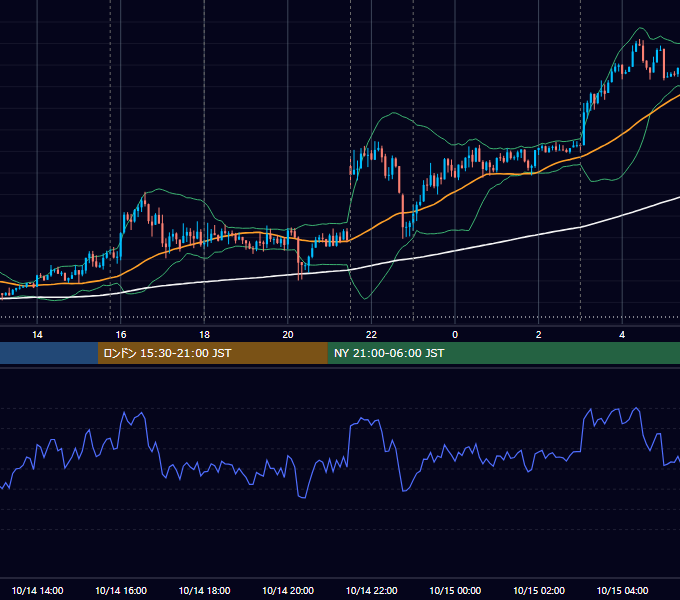Click the 10/15 00:00 date label

coord(455,590)
